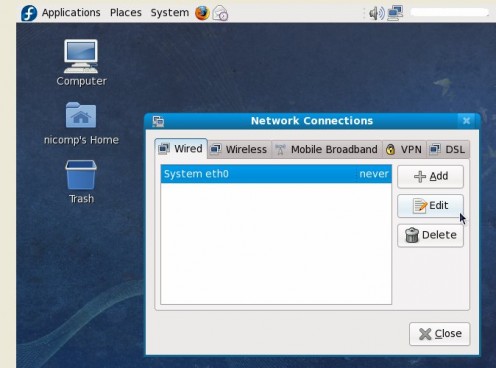Viewport: 496px width, 368px height.
Task: Open the NetworkManager applet tray icon
Action: (x=395, y=13)
